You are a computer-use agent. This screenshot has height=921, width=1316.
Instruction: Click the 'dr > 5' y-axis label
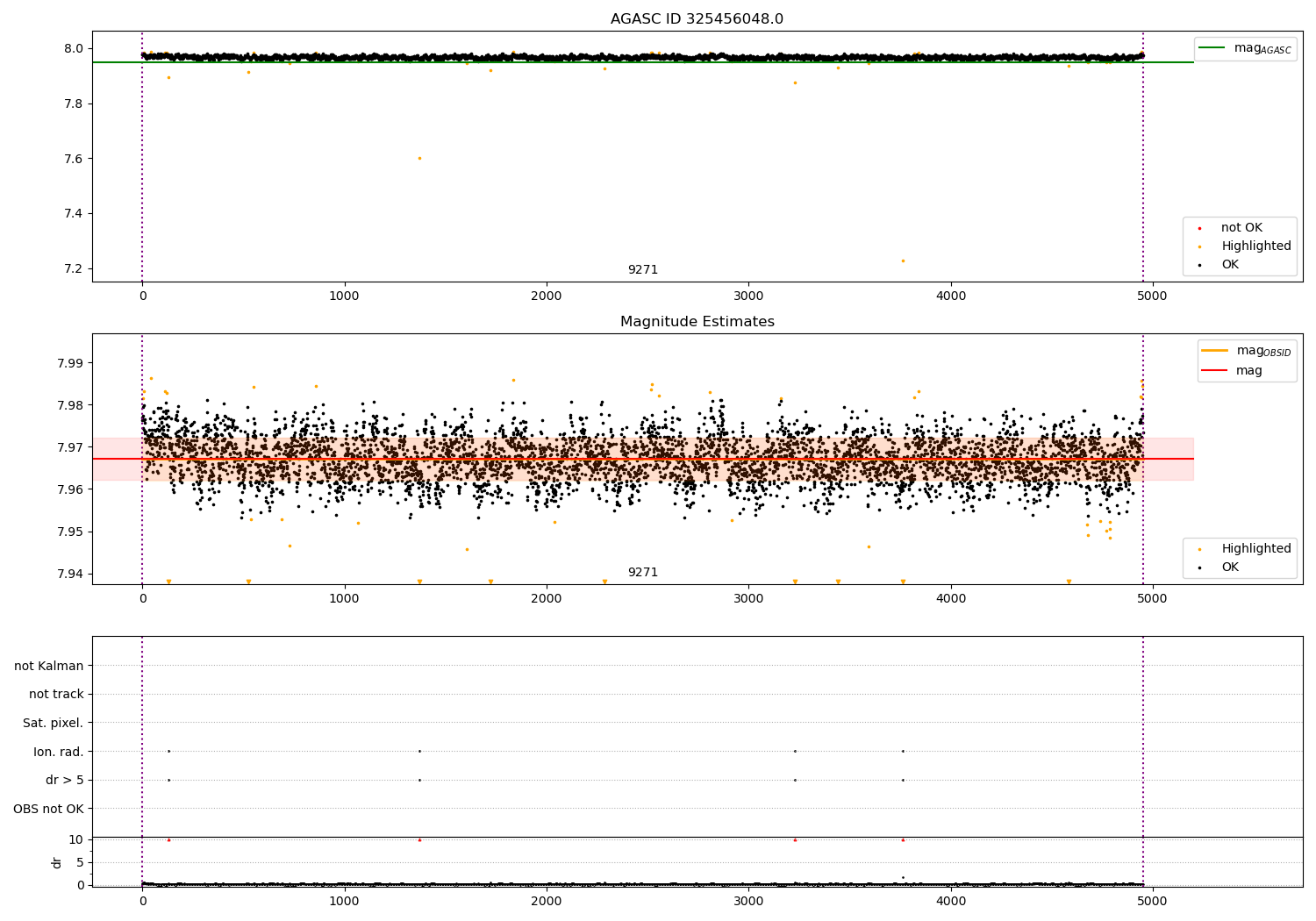point(65,781)
